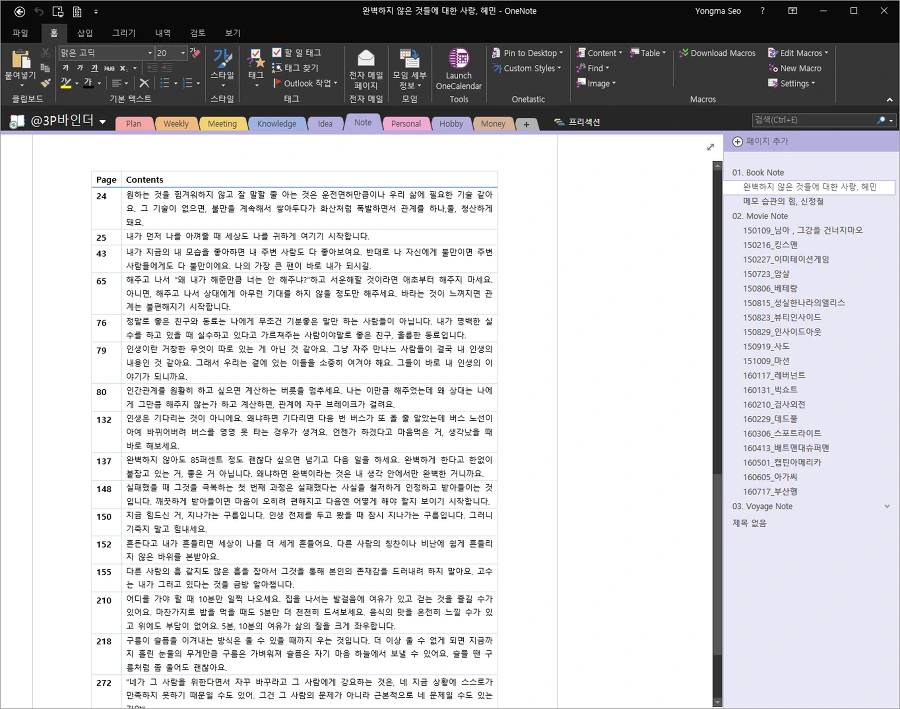
Task: Click the Cut scissors icon
Action: (45, 53)
